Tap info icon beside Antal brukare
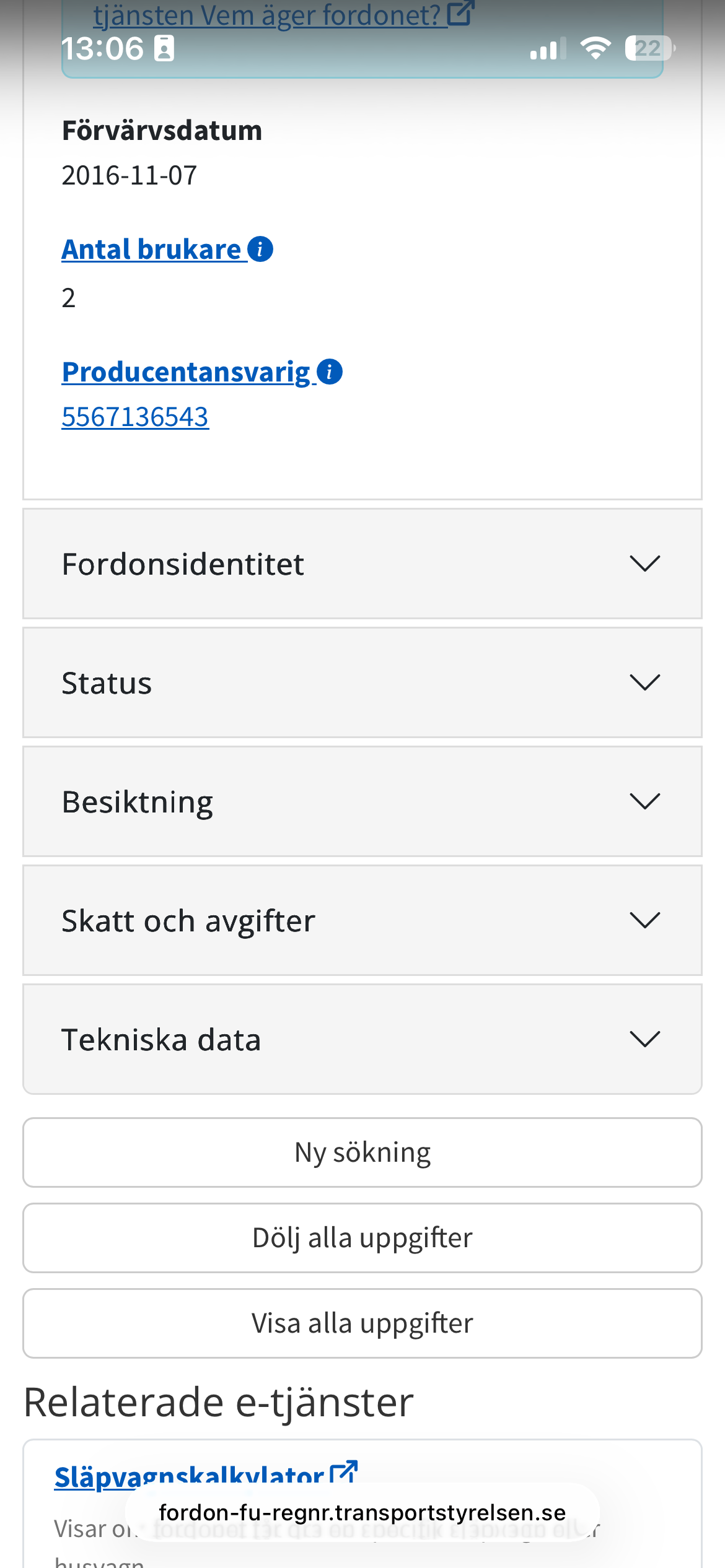This screenshot has width=725, height=1568. click(x=260, y=250)
